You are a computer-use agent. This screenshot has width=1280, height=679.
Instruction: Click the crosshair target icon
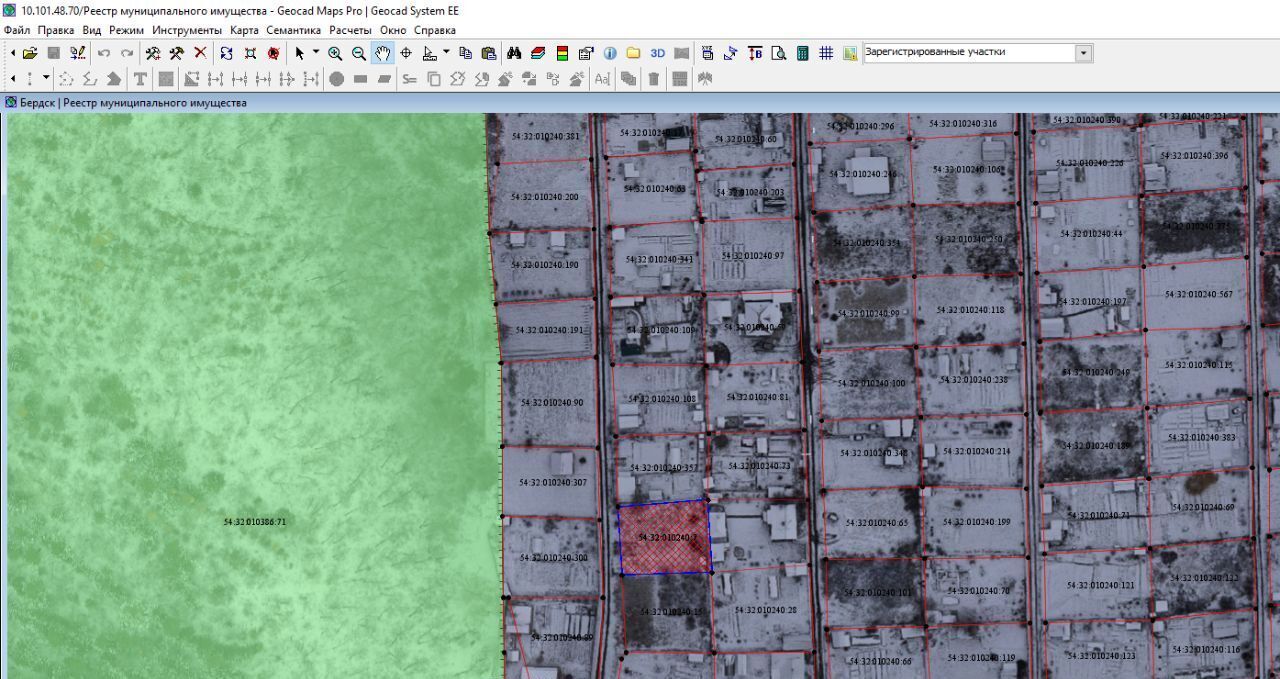click(406, 53)
